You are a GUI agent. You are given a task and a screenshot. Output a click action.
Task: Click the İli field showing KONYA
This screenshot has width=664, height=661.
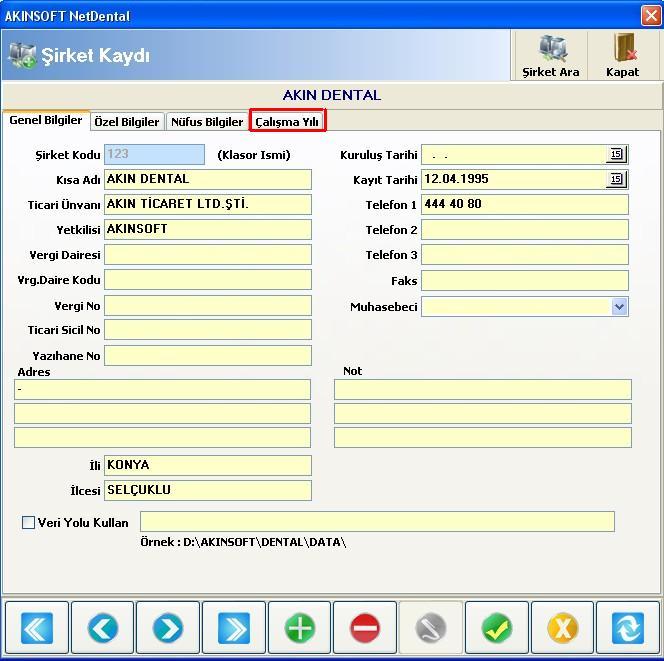(x=208, y=465)
